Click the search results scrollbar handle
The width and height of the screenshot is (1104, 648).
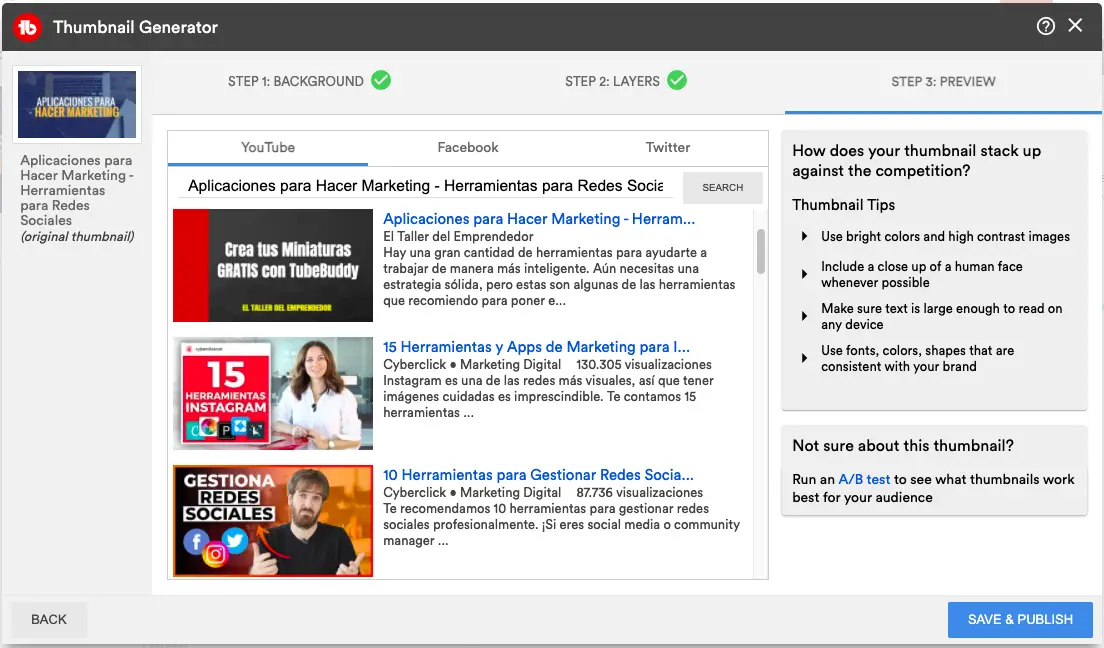(761, 250)
